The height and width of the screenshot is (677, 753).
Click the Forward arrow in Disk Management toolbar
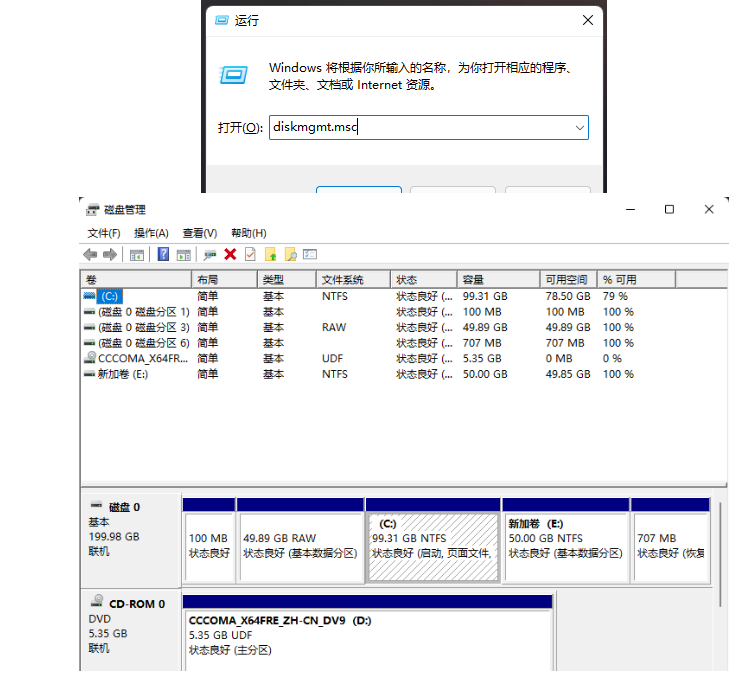110,254
